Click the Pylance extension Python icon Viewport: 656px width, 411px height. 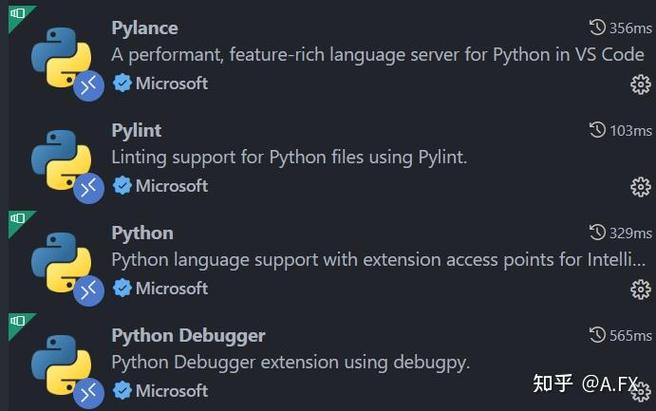point(60,56)
